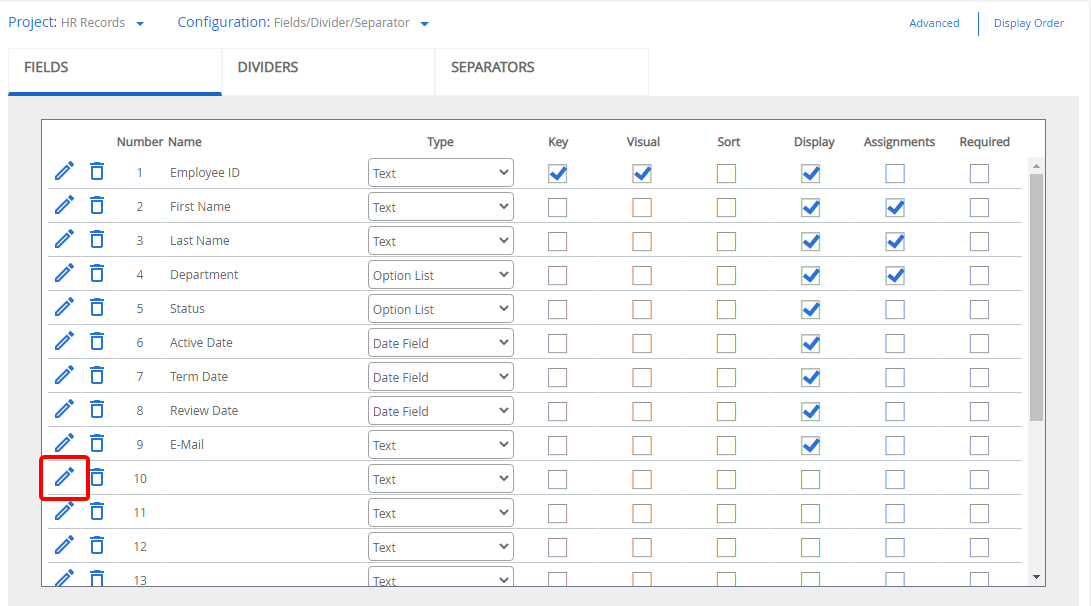Switch to the Dividers tab

click(268, 68)
